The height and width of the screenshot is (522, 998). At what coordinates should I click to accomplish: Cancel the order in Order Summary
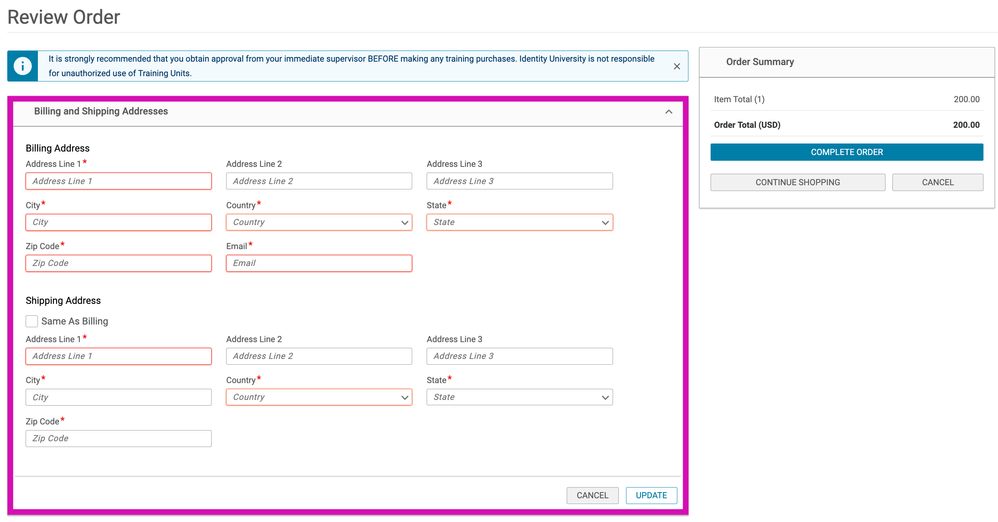point(937,183)
